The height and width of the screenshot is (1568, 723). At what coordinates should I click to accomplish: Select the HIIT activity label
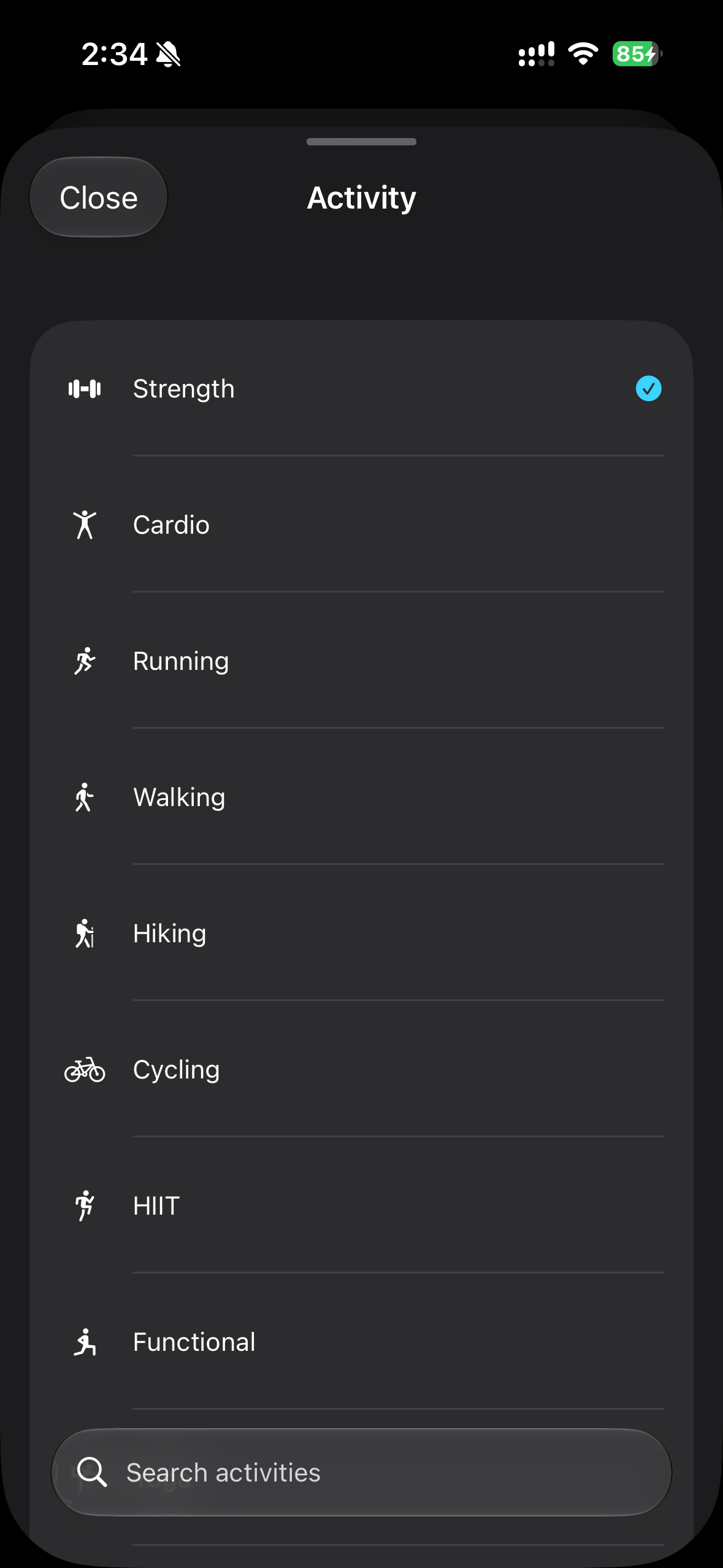(156, 1206)
